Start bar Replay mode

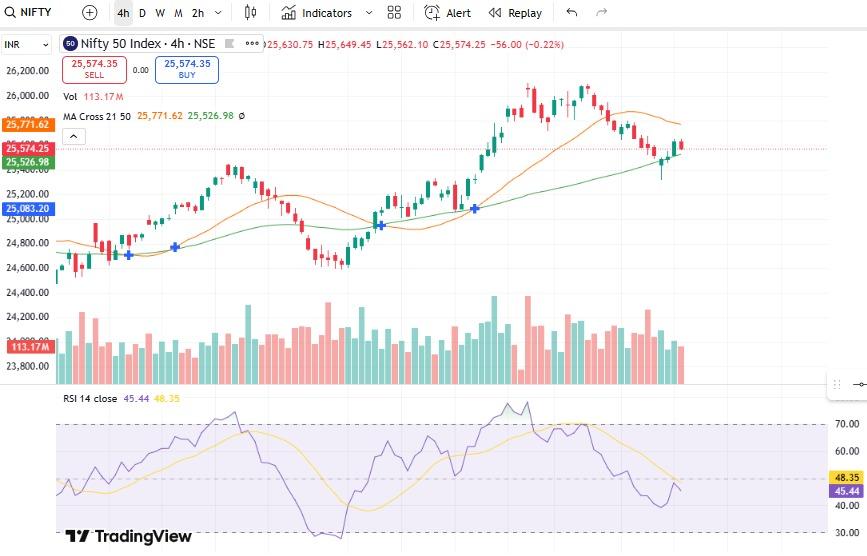coord(515,13)
